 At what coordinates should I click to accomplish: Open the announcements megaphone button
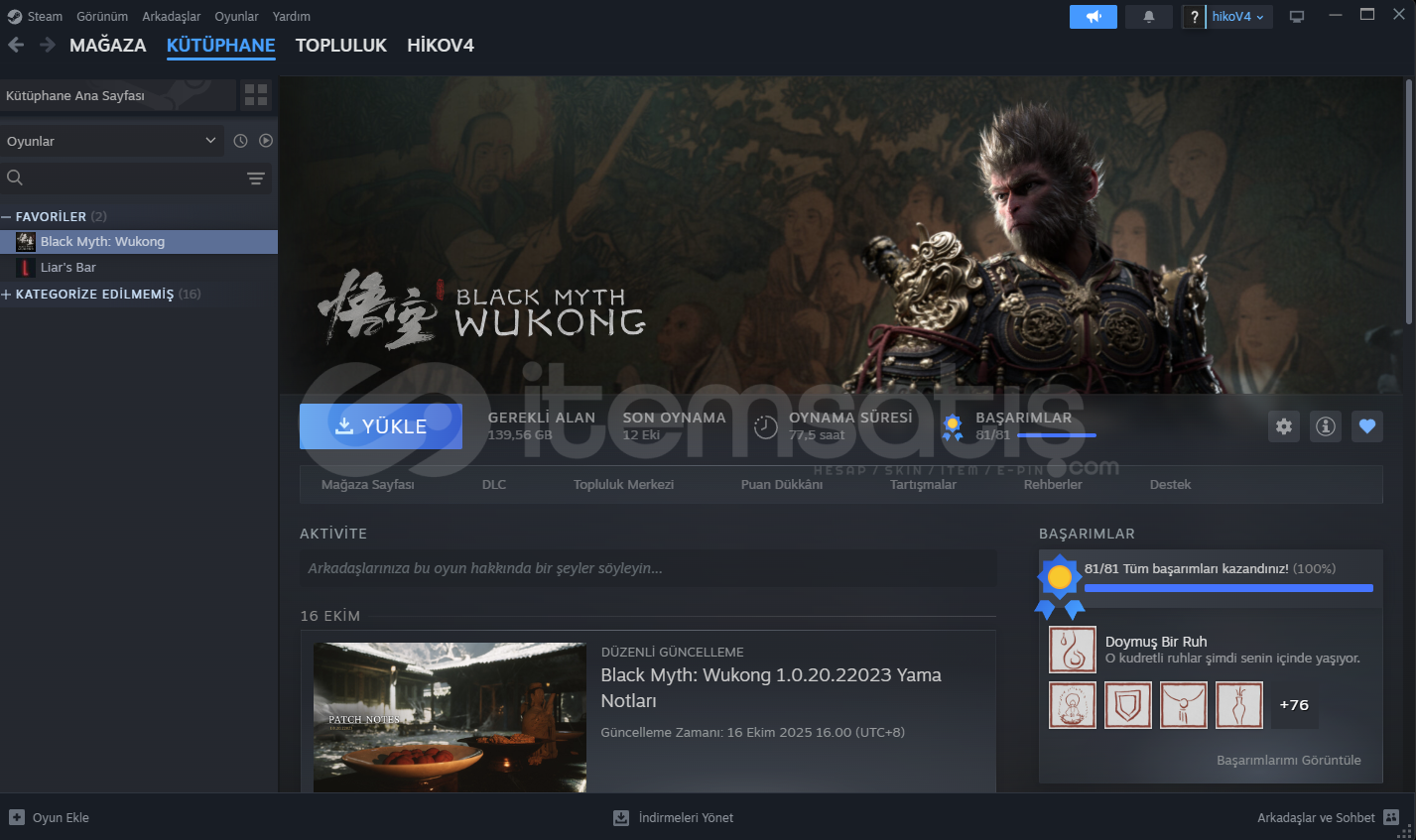(1094, 17)
